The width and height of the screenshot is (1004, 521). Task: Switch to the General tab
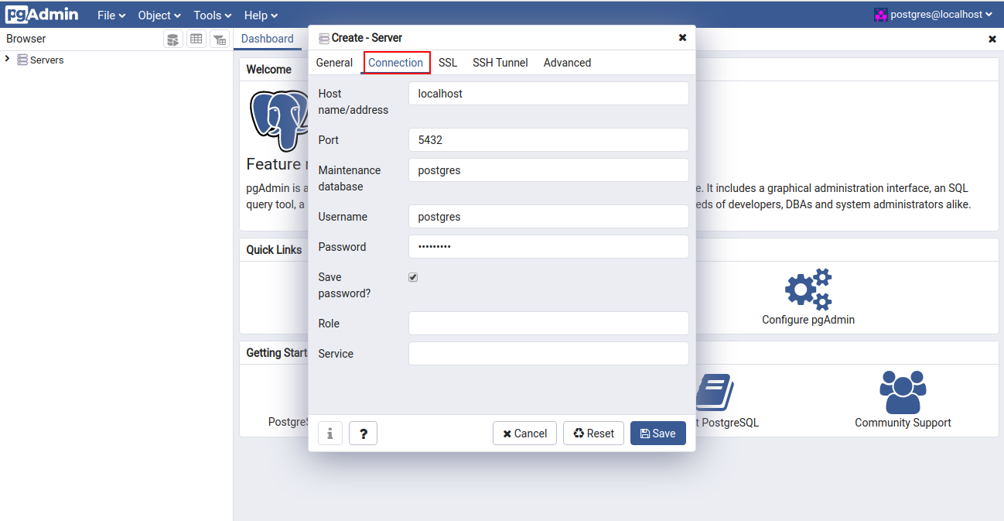pyautogui.click(x=334, y=63)
